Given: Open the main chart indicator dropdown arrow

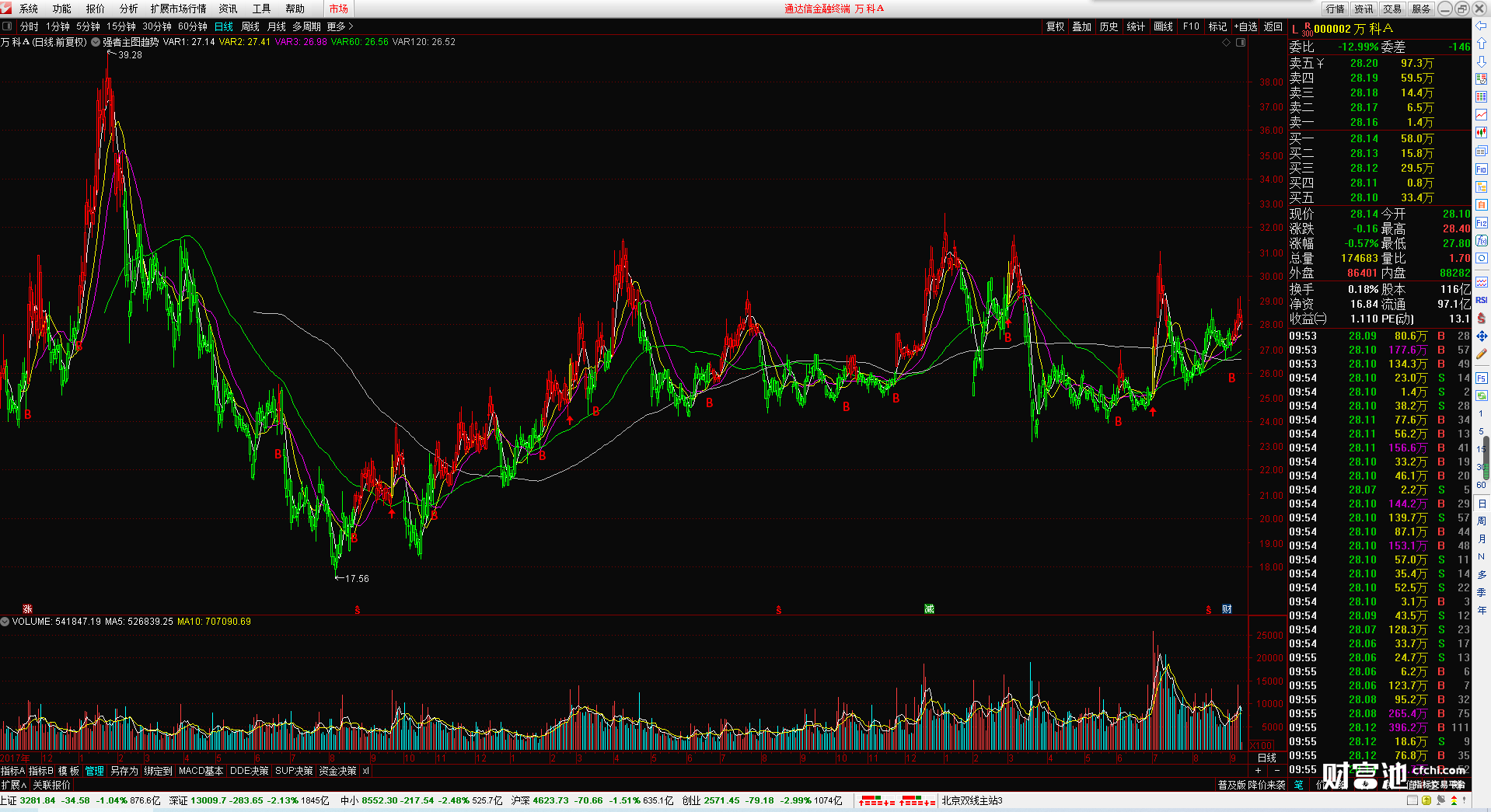Looking at the screenshot, I should click(x=96, y=42).
